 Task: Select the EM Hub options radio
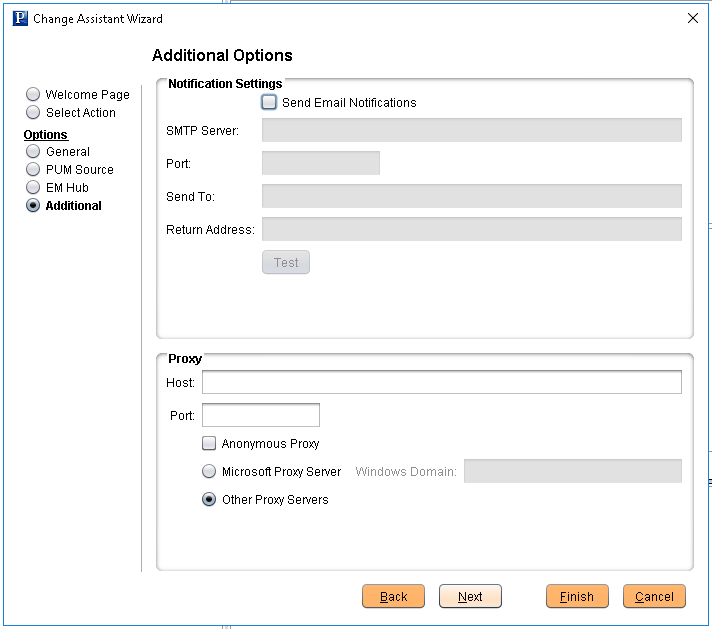(x=33, y=187)
